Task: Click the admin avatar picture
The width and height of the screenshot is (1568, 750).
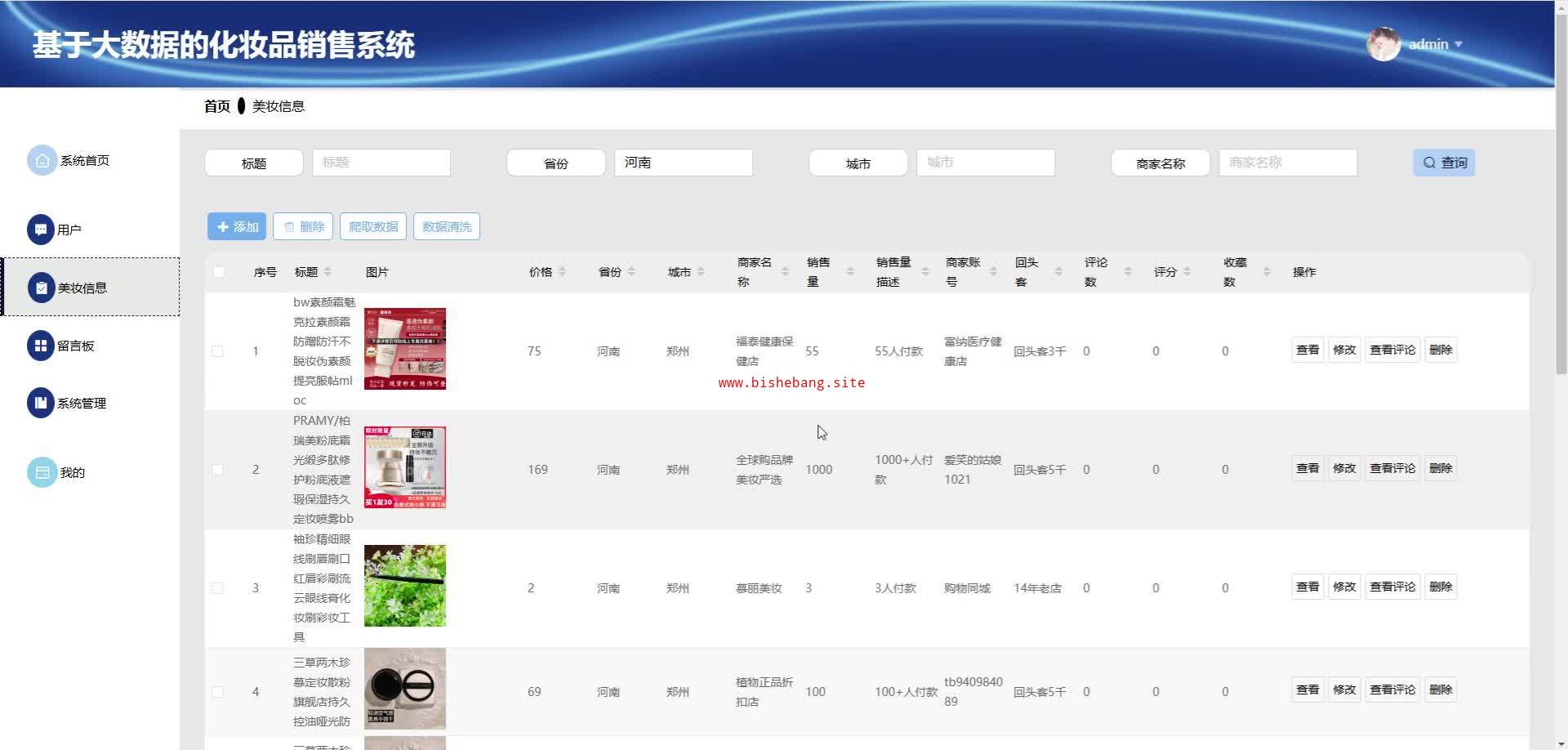Action: (x=1383, y=44)
